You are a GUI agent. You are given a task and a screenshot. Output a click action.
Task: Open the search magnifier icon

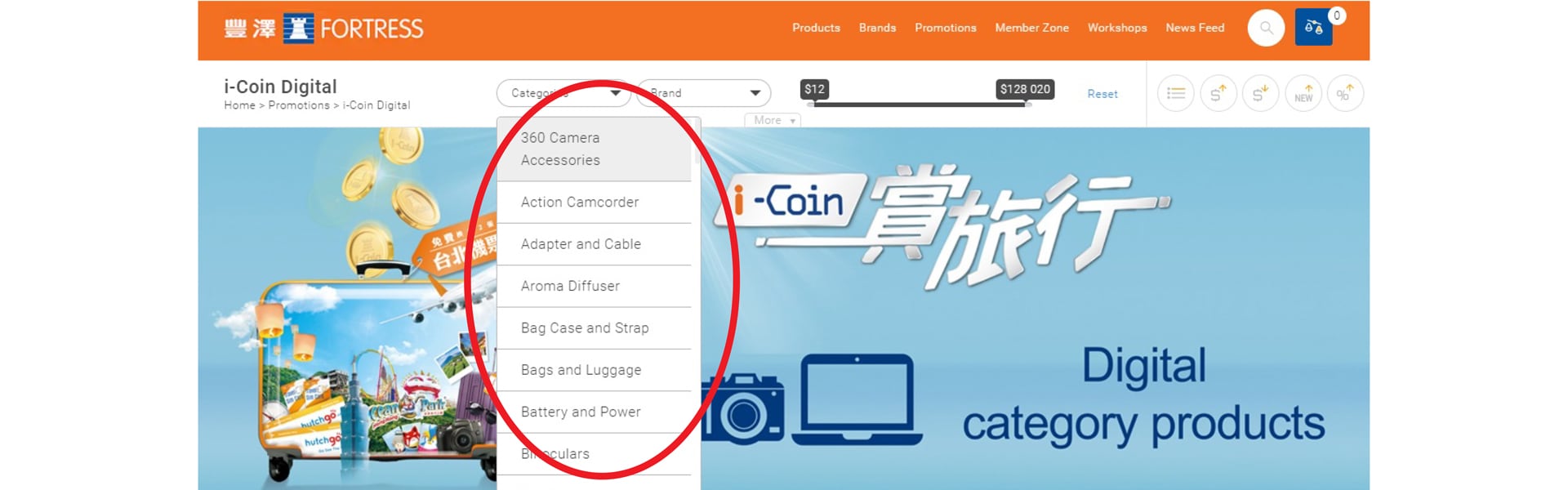pos(1266,28)
